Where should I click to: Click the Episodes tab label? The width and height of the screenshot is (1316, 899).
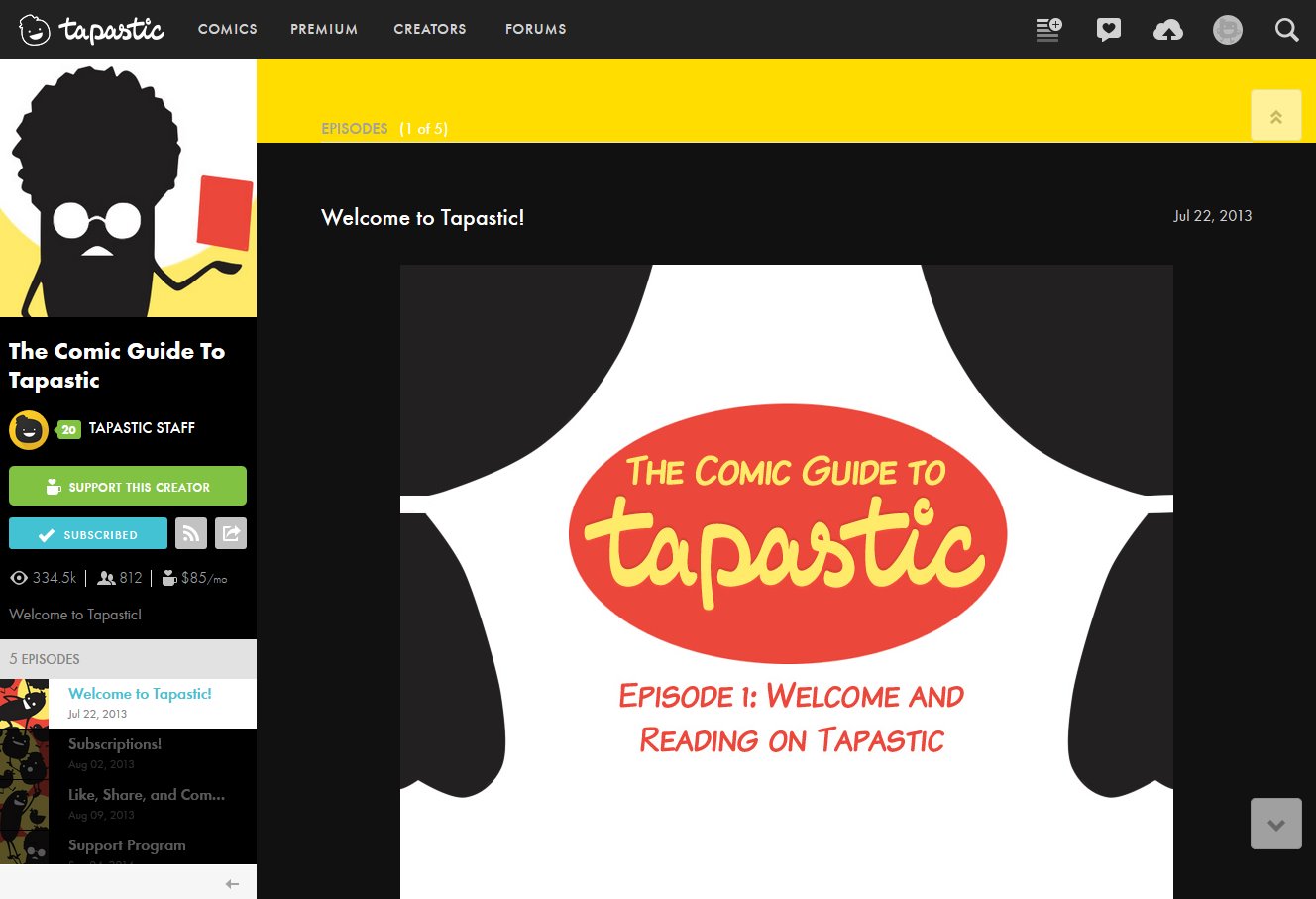[355, 129]
